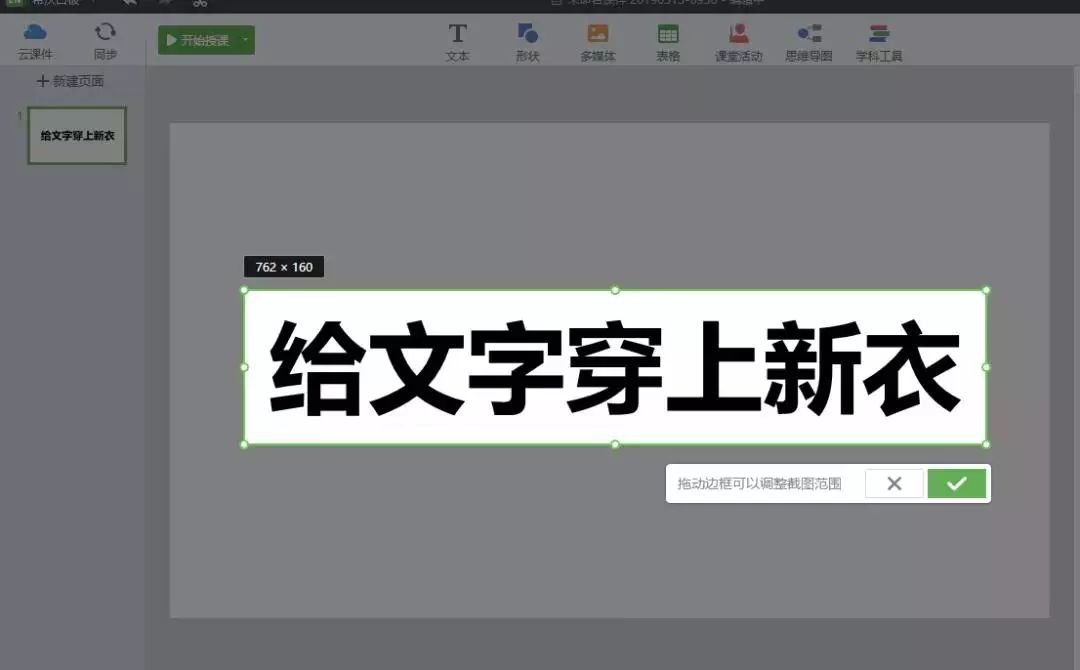The width and height of the screenshot is (1080, 670).
Task: Cancel the screenshot with the X button
Action: (894, 484)
